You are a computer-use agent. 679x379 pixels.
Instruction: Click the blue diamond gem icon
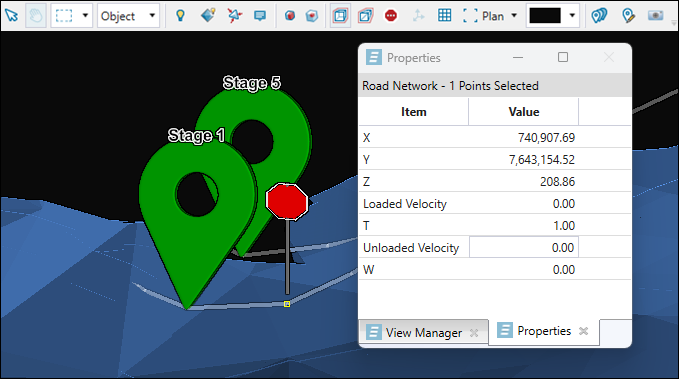[x=208, y=16]
